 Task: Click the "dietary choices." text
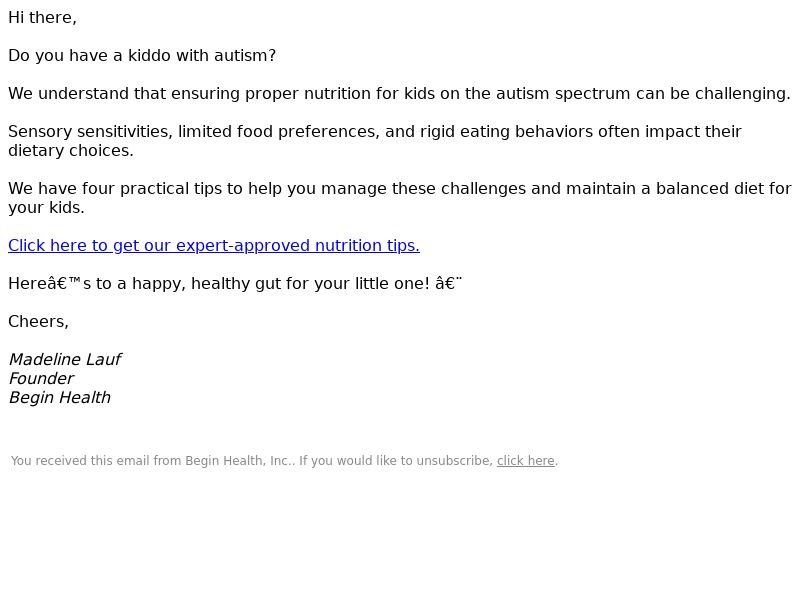pyautogui.click(x=71, y=151)
